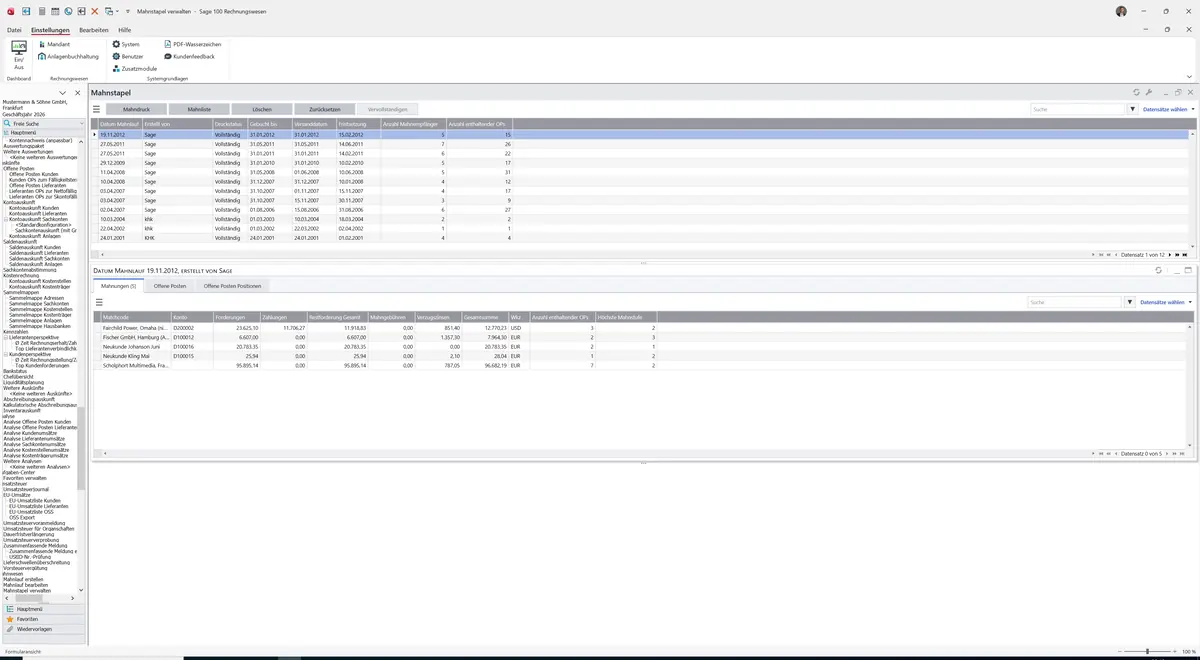Open Kundenfeedback in the ribbon
The image size is (1200, 660).
pos(189,56)
